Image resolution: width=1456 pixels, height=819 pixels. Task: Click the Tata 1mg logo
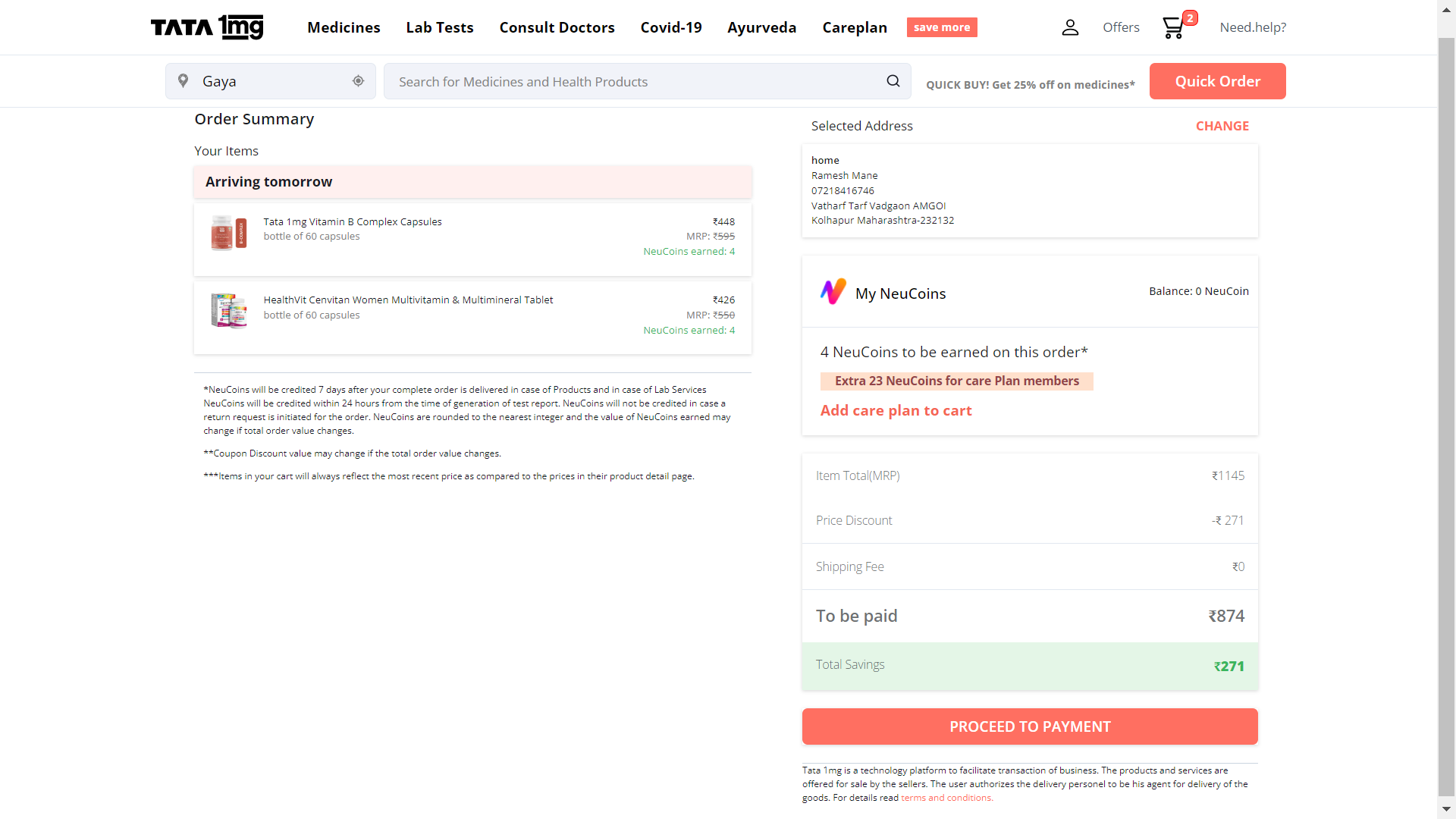207,27
